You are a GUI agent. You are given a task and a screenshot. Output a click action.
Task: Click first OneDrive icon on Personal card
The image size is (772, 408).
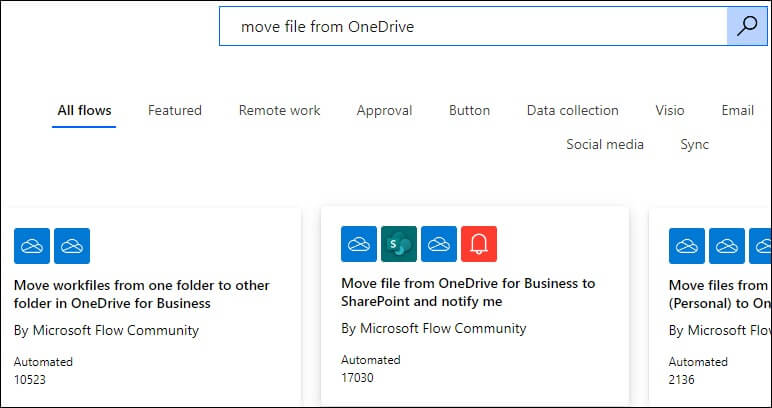click(x=687, y=246)
